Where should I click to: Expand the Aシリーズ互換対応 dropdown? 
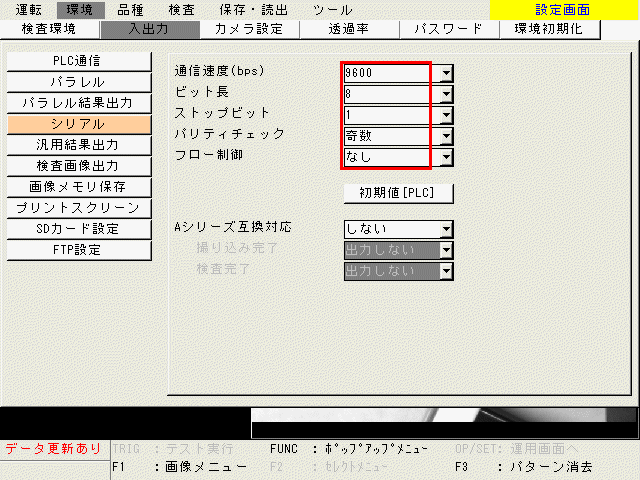tap(446, 229)
